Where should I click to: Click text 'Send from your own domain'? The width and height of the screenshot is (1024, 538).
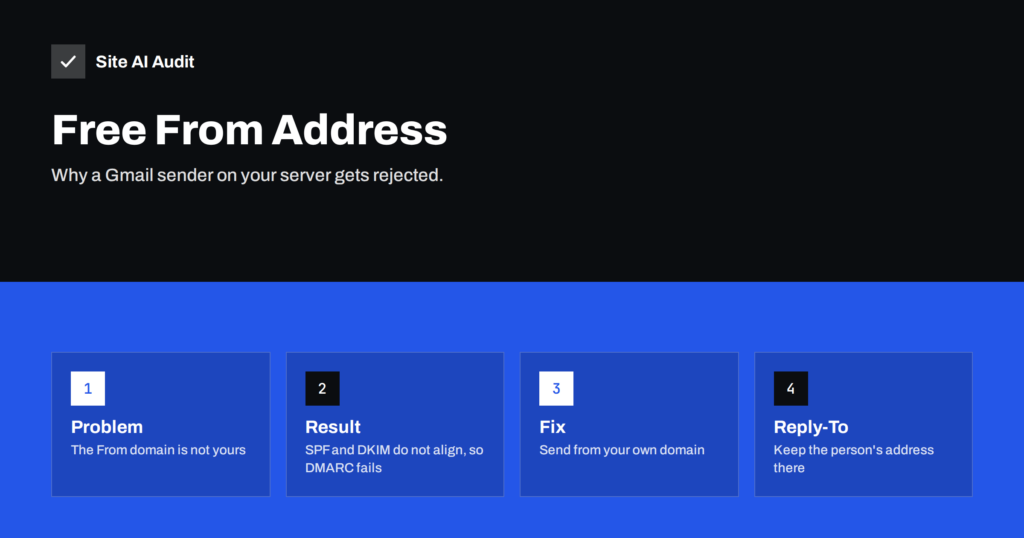pos(622,450)
